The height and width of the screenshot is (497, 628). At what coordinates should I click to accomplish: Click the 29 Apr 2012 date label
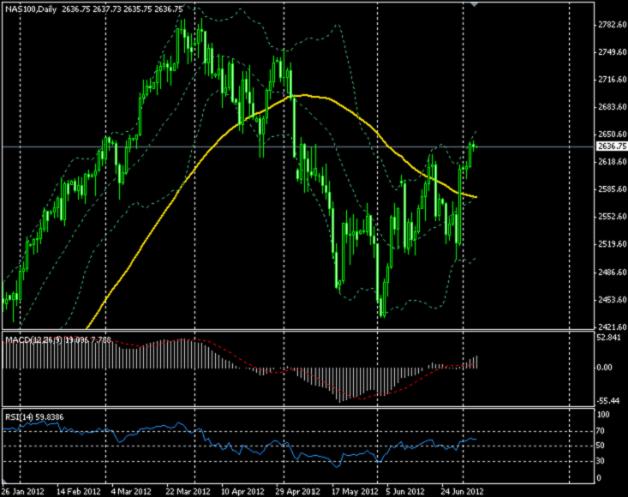tap(298, 491)
